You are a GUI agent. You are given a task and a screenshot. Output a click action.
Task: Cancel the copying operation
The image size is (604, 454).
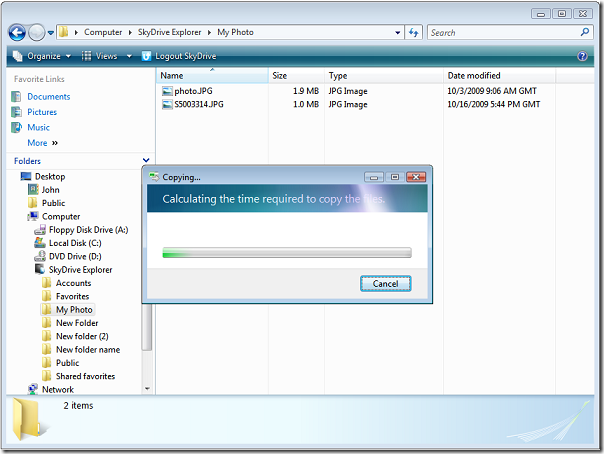(386, 284)
